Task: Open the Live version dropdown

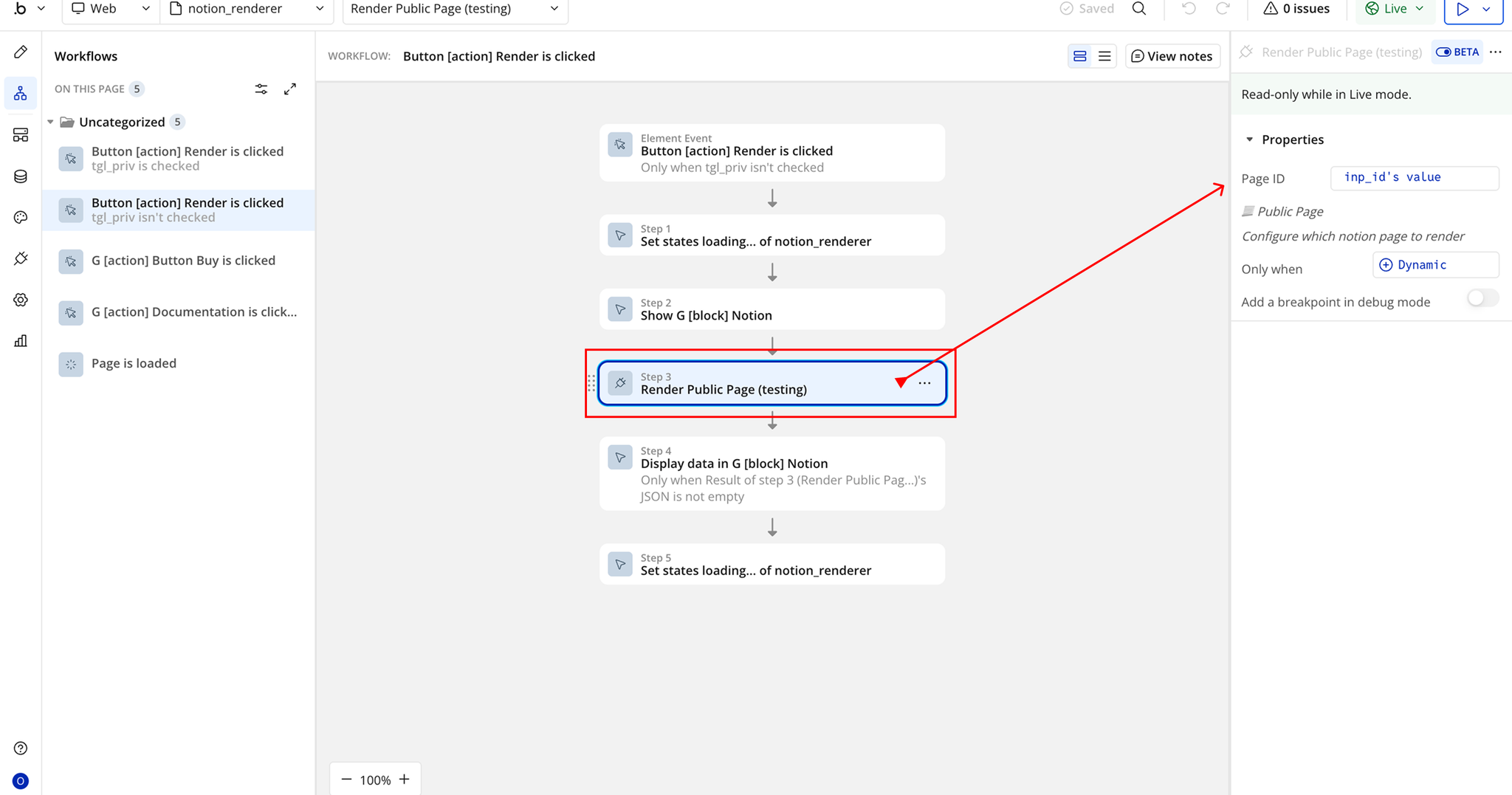Action: click(x=1394, y=9)
